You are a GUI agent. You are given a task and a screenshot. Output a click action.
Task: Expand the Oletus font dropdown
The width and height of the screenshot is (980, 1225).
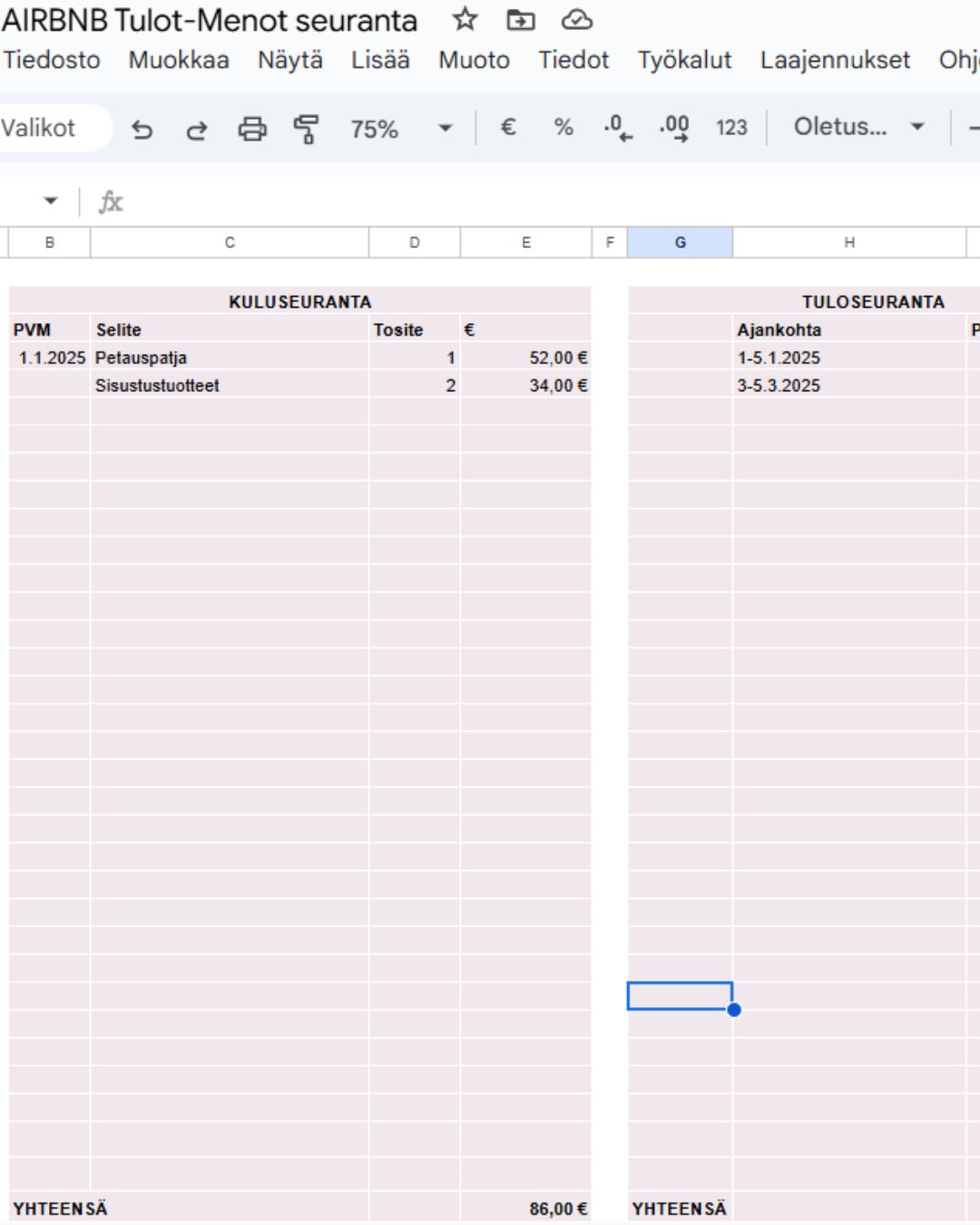pyautogui.click(x=859, y=127)
